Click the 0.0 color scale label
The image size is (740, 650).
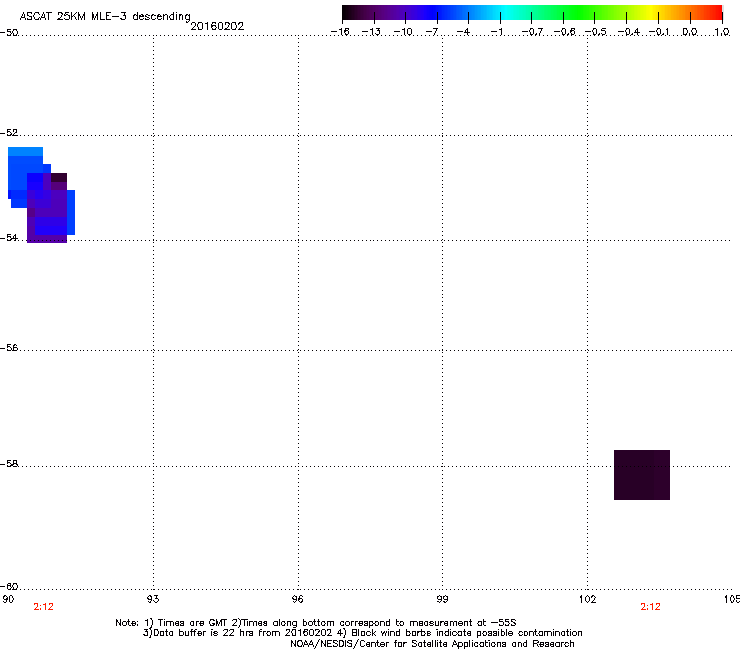tap(690, 32)
